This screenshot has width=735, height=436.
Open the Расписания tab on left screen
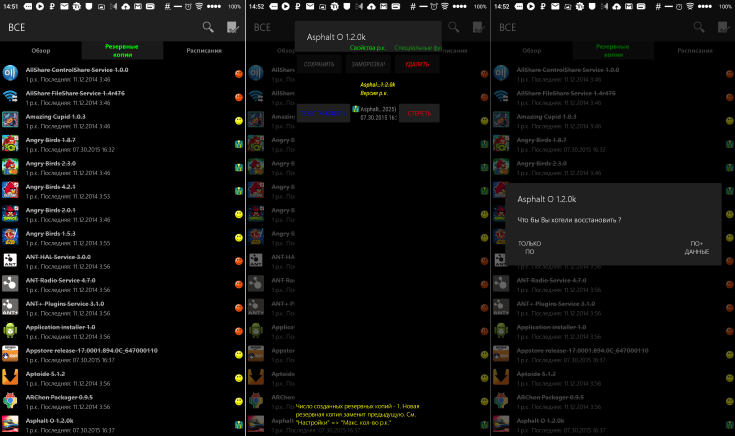[x=204, y=50]
